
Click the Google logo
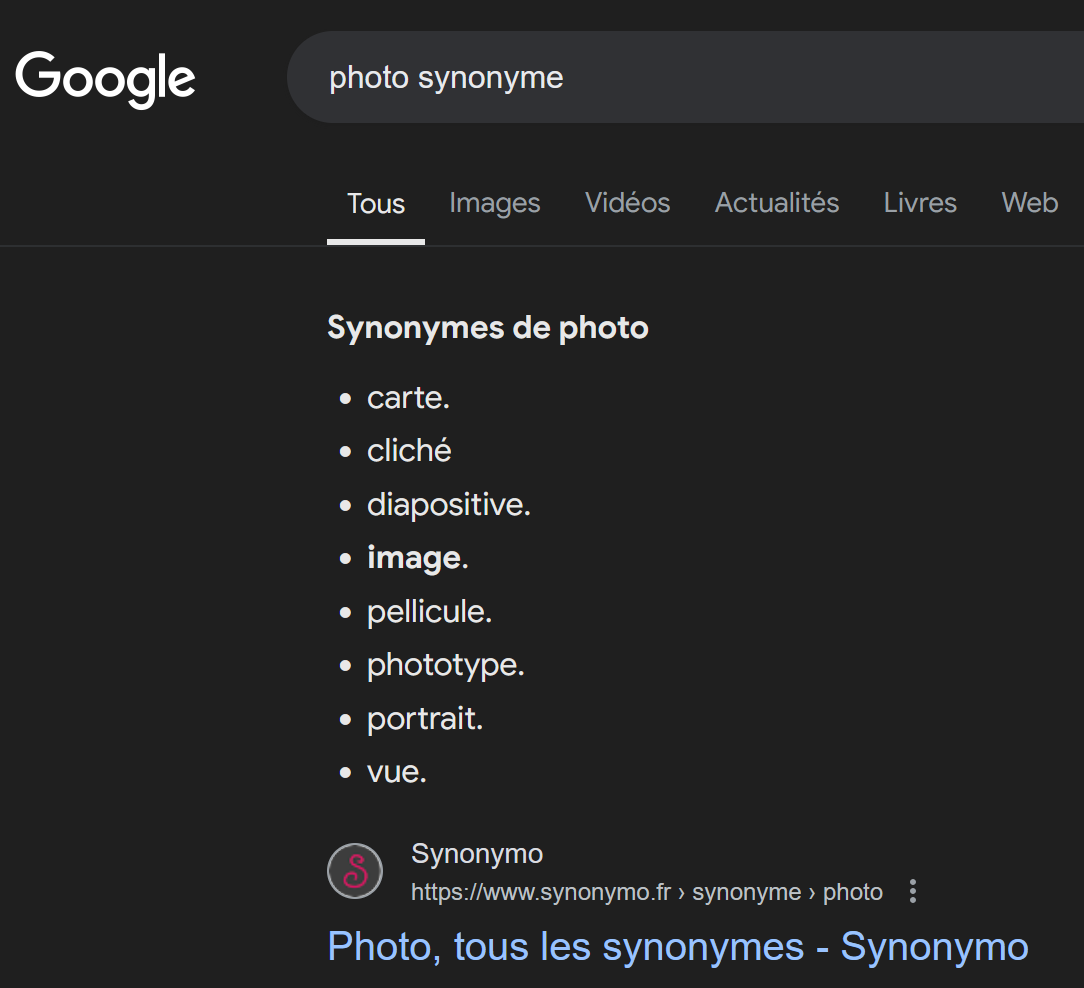tap(105, 78)
